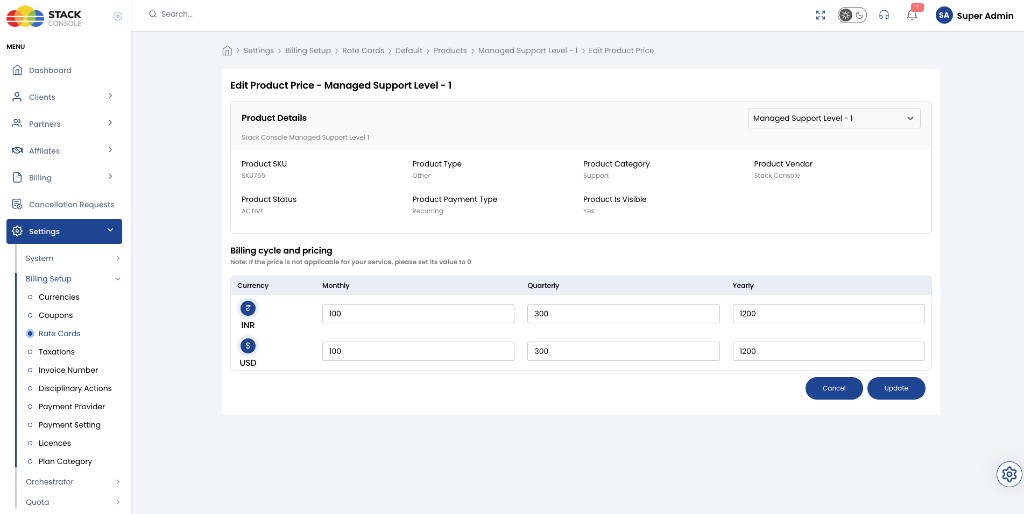Edit USD Yearly price field
This screenshot has height=514, width=1024.
click(829, 351)
